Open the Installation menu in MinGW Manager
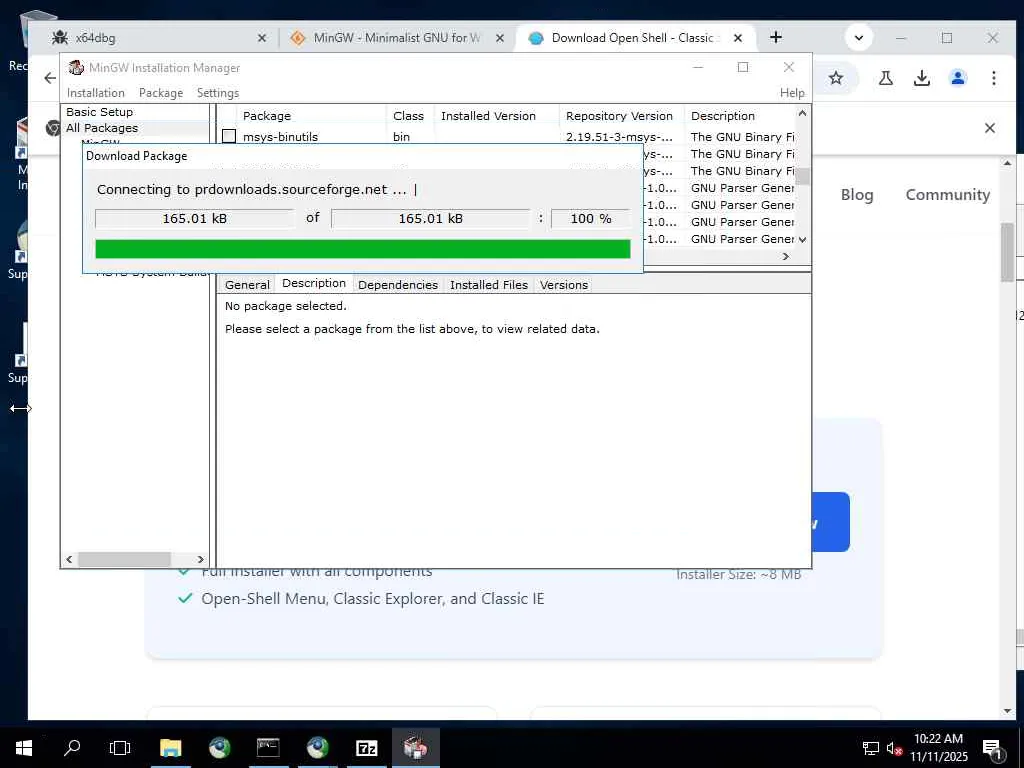 point(95,93)
